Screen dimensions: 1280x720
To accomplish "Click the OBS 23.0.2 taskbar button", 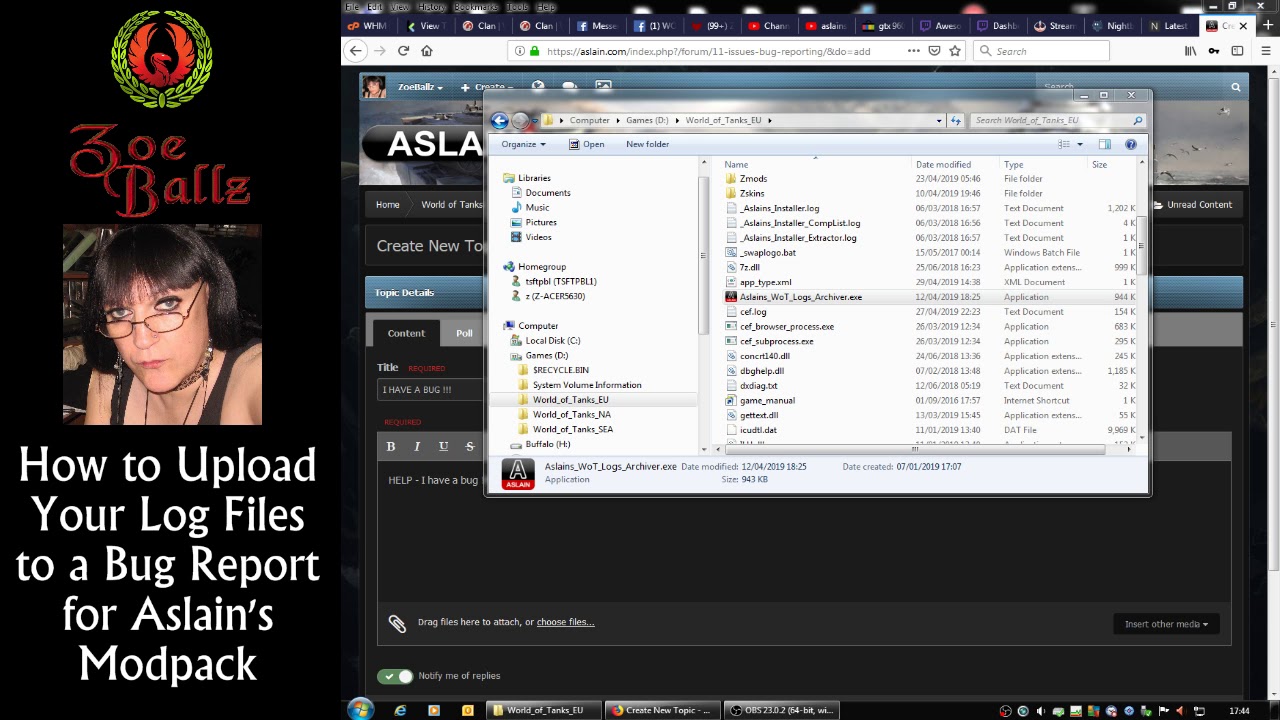I will click(x=781, y=710).
